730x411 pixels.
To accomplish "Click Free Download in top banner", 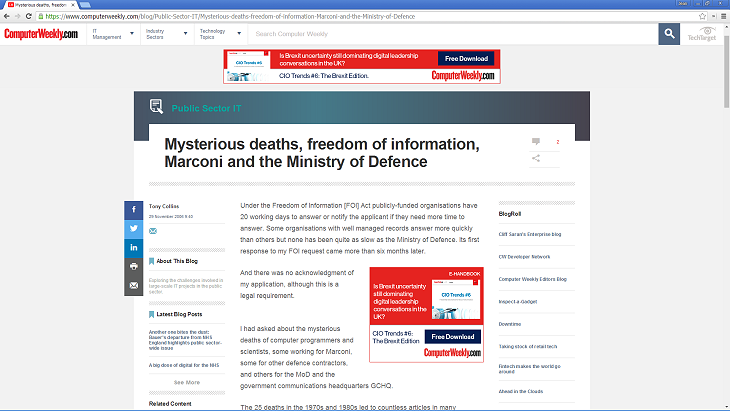I will pos(466,59).
